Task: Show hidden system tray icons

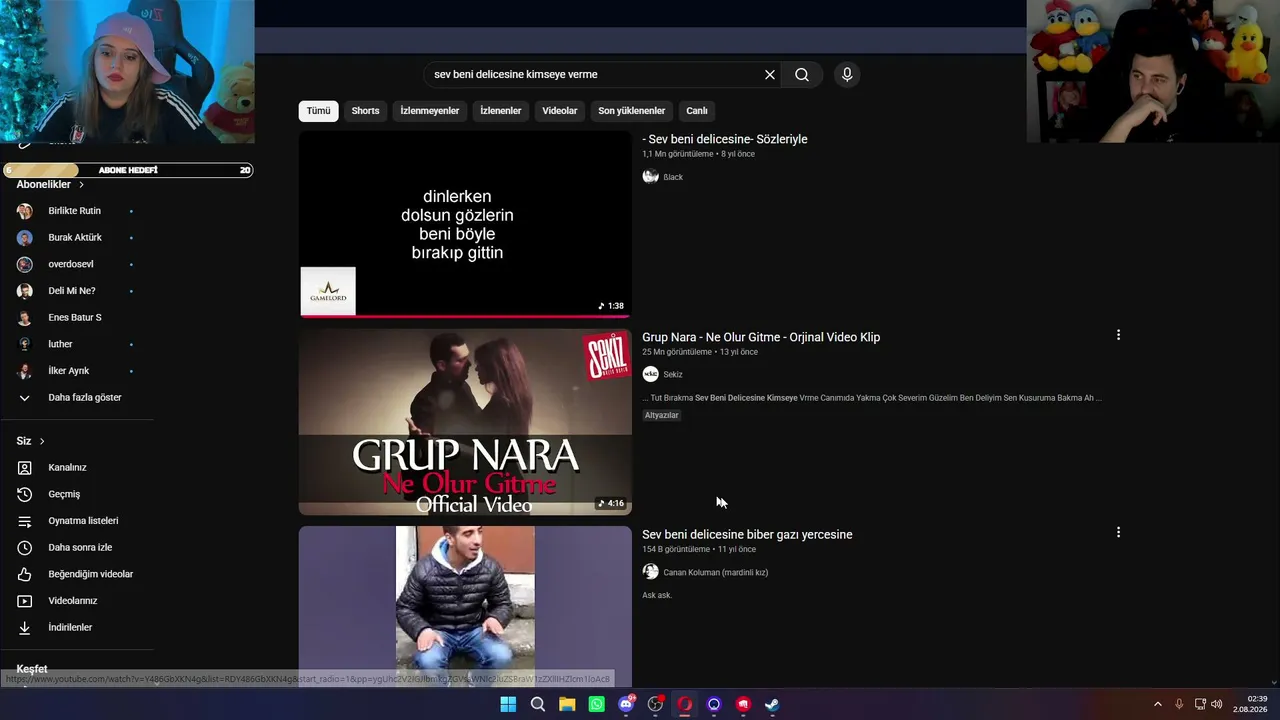Action: 1158,704
